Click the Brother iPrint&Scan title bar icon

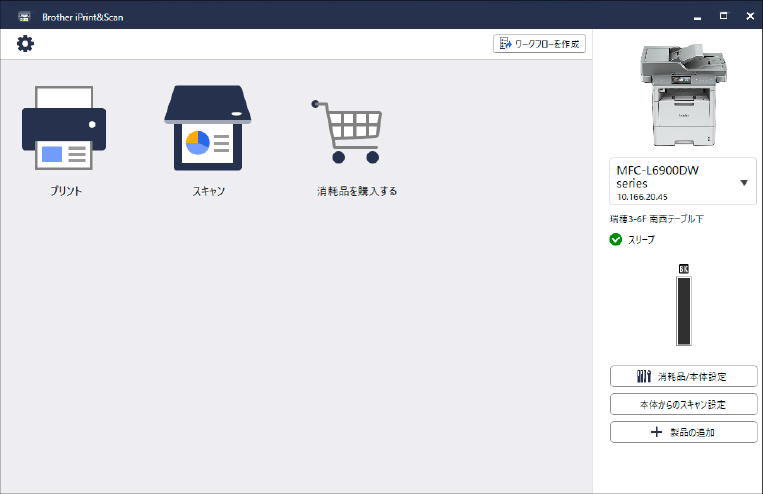[24, 15]
